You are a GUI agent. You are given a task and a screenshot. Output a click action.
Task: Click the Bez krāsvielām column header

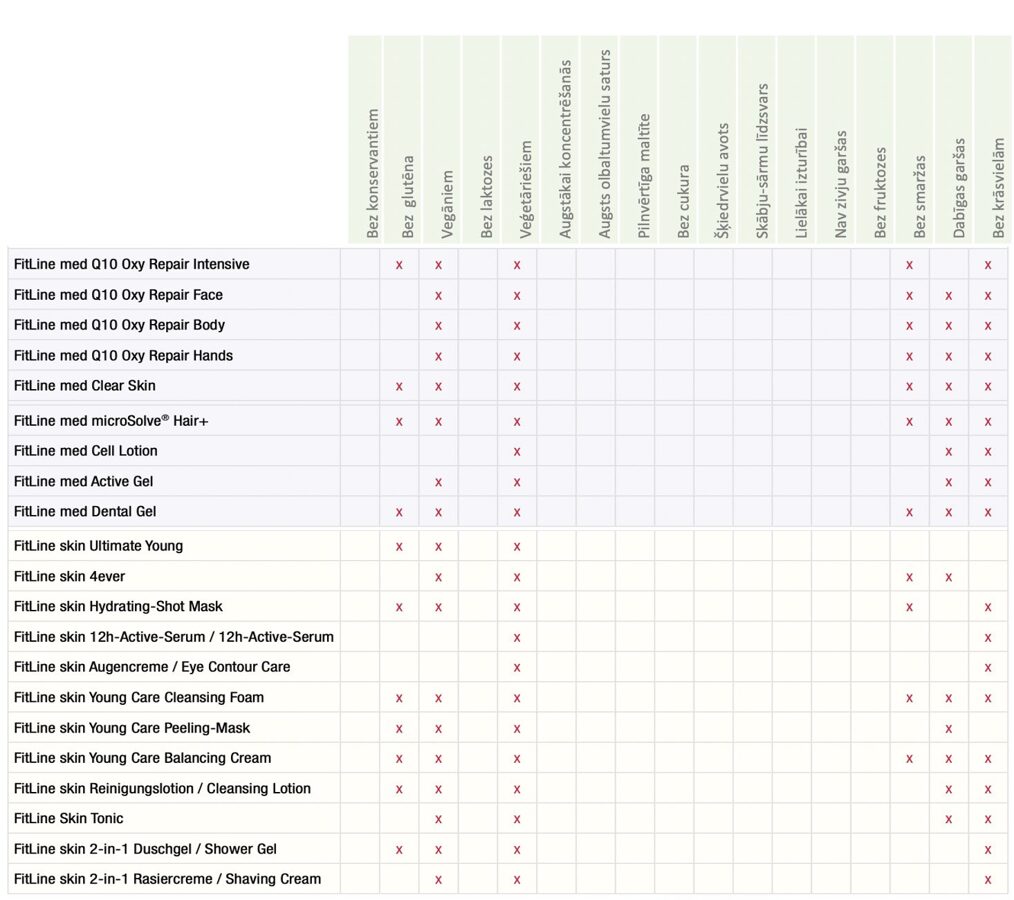(x=998, y=188)
